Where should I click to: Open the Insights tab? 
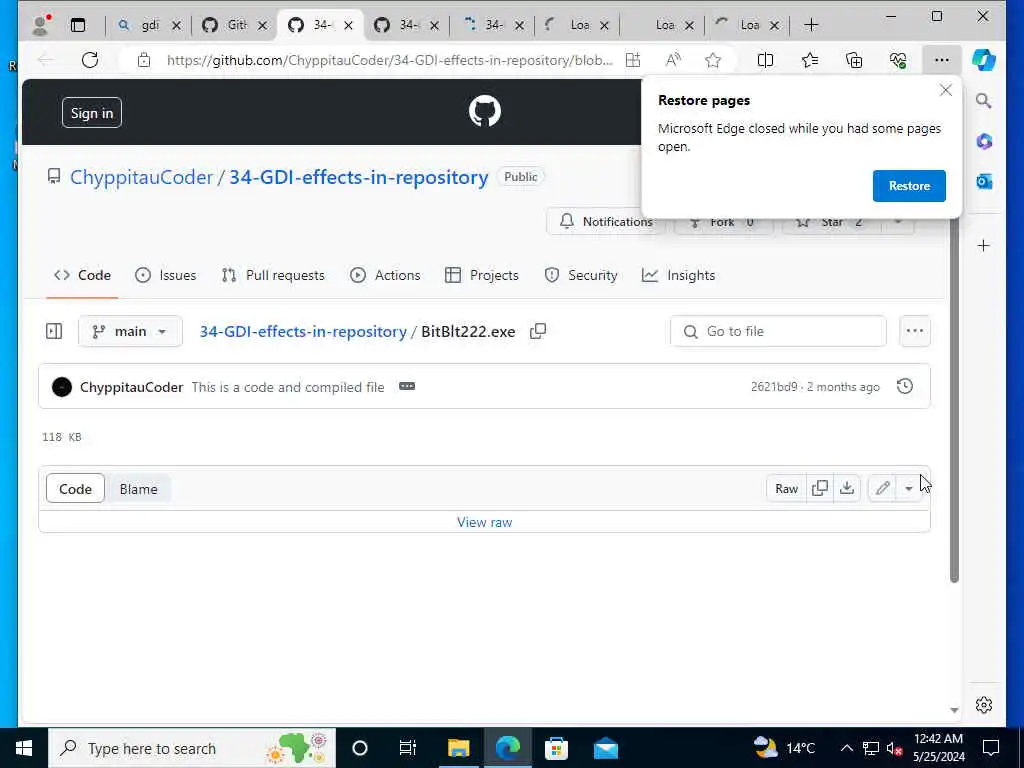[678, 275]
